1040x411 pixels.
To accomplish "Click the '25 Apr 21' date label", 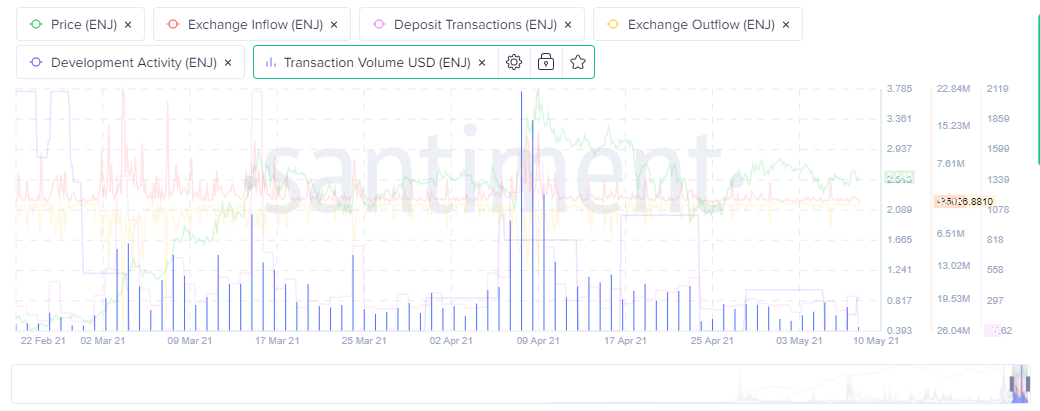I will click(x=712, y=341).
